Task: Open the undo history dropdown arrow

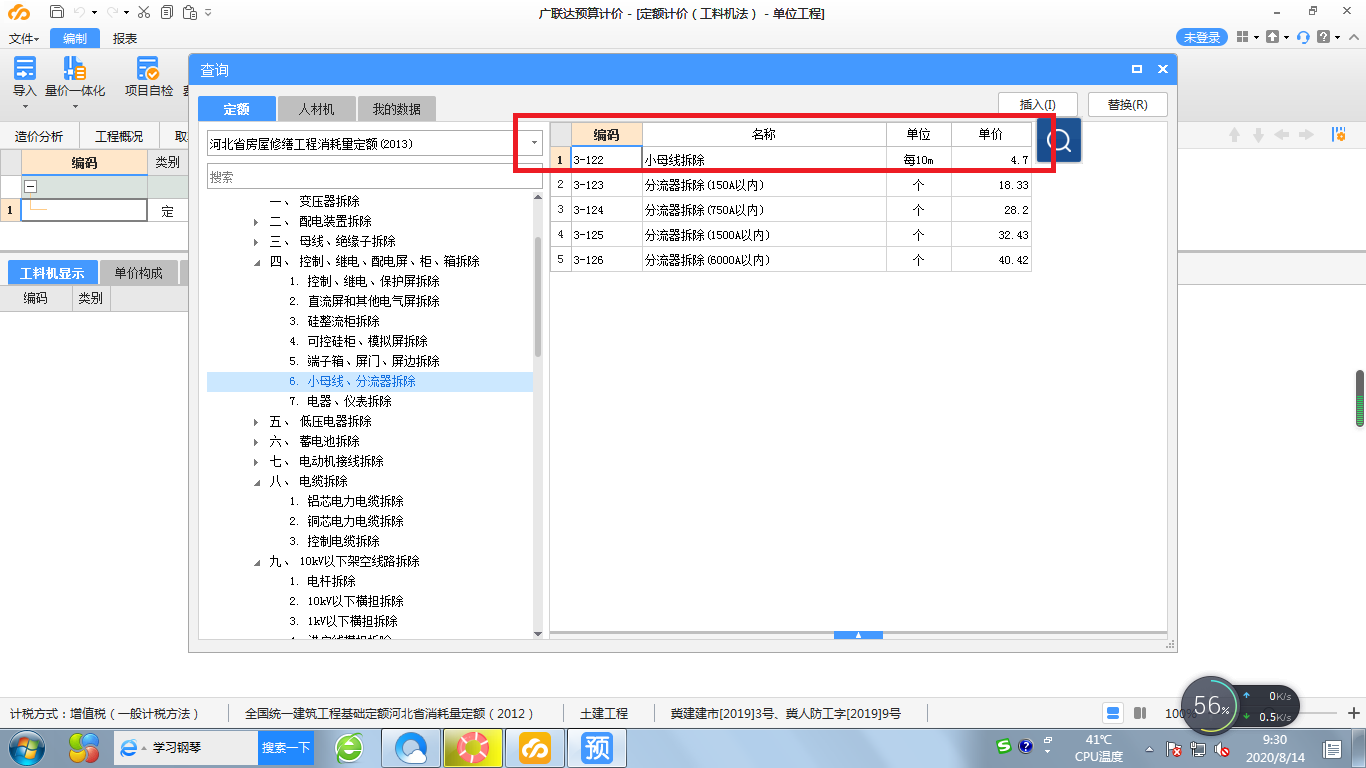Action: pos(94,14)
